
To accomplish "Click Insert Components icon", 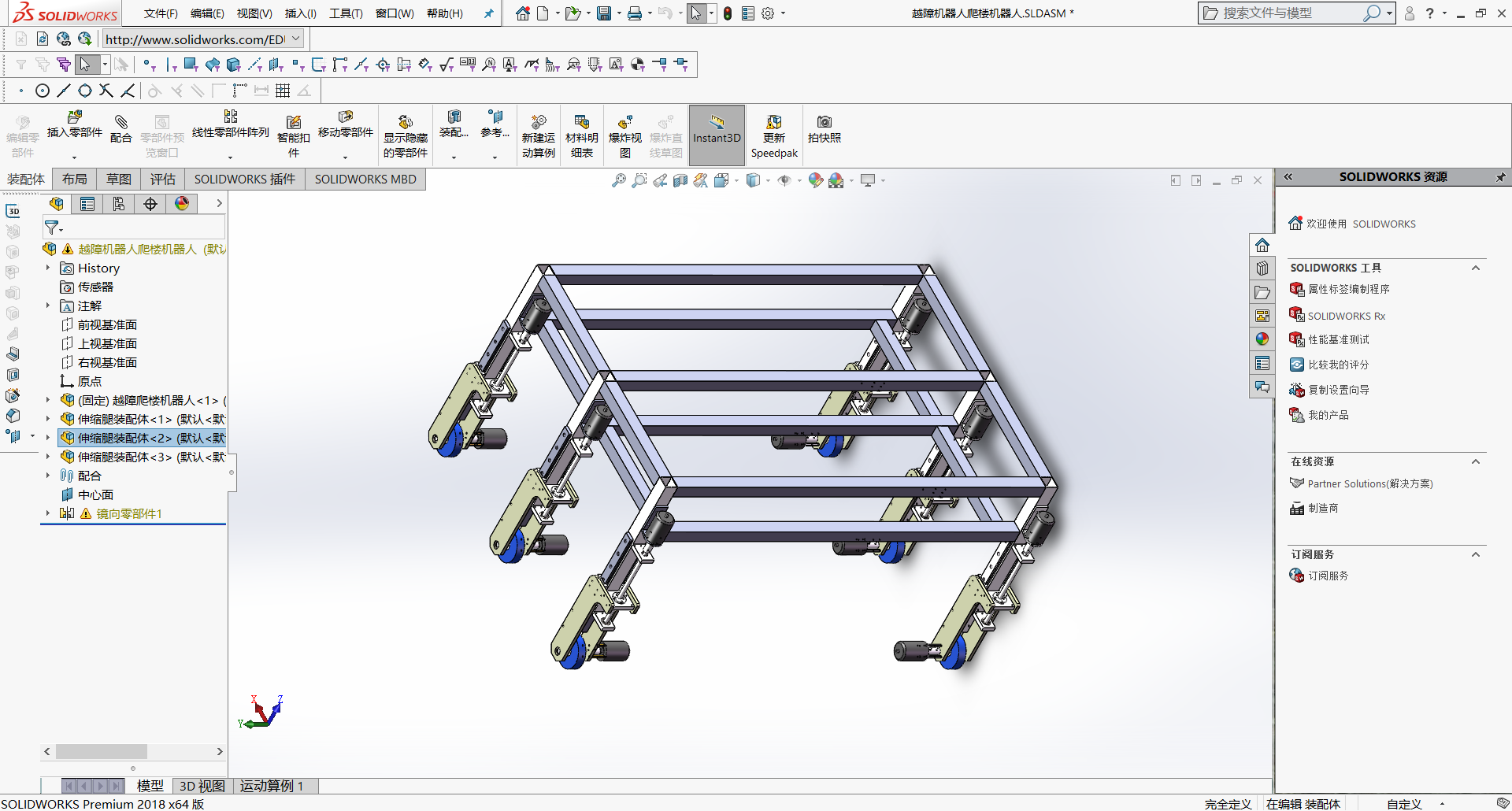I will (75, 124).
